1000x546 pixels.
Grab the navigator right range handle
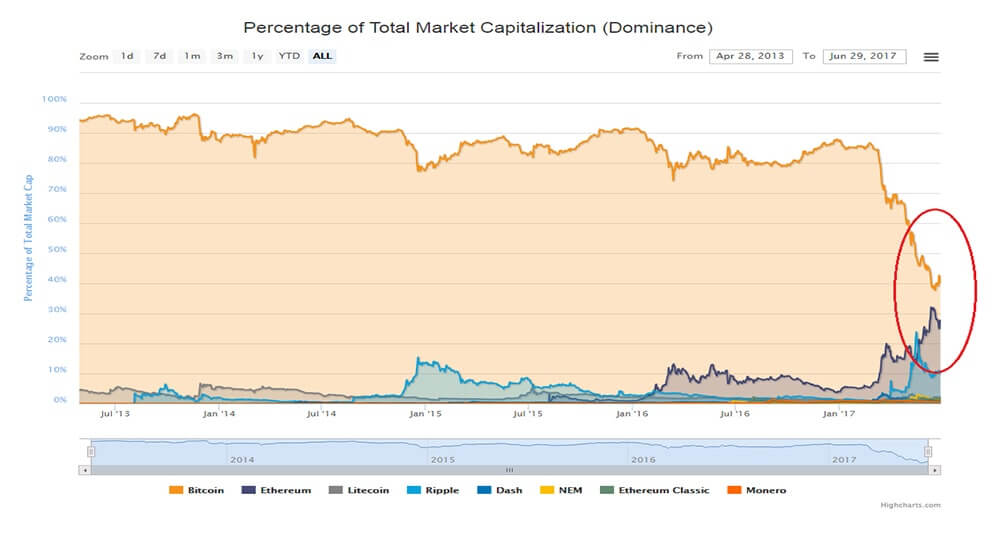click(928, 452)
